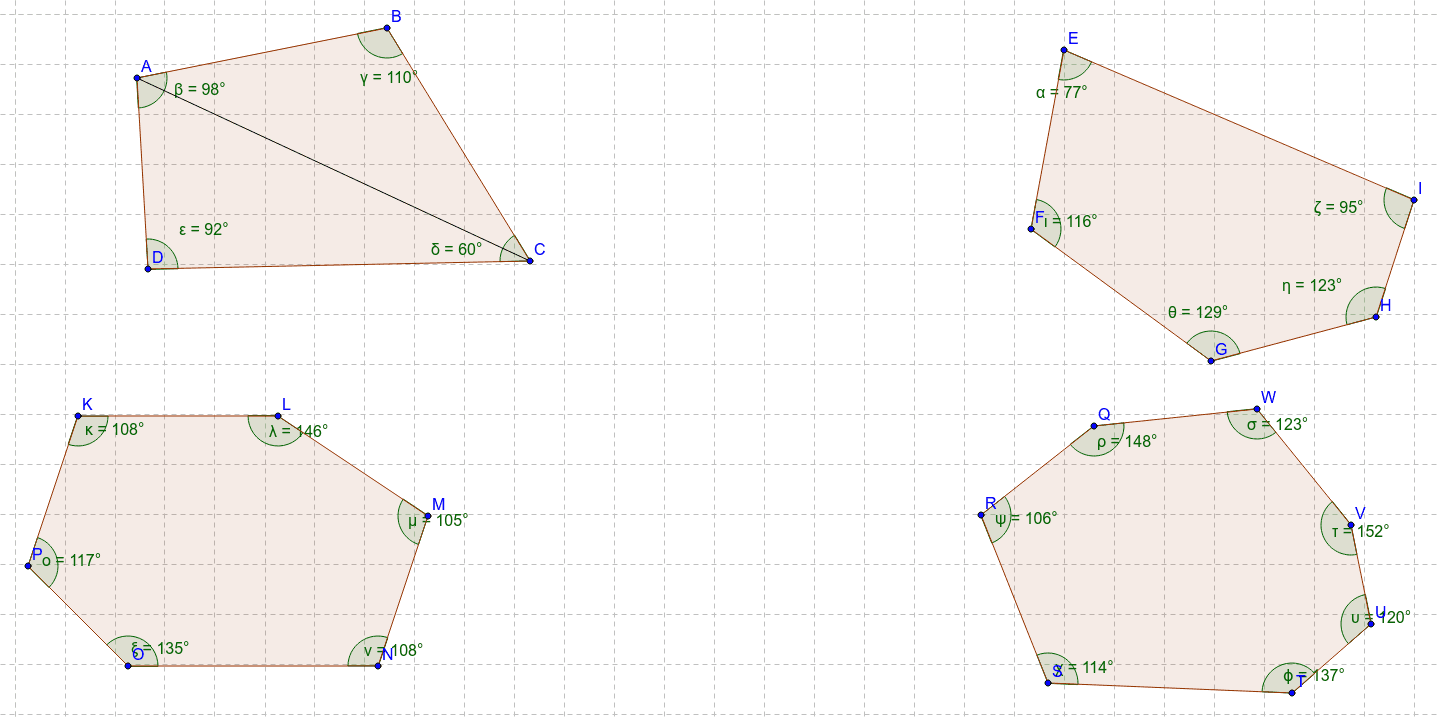
Task: Click angle label χ = 114°
Action: 1083,667
